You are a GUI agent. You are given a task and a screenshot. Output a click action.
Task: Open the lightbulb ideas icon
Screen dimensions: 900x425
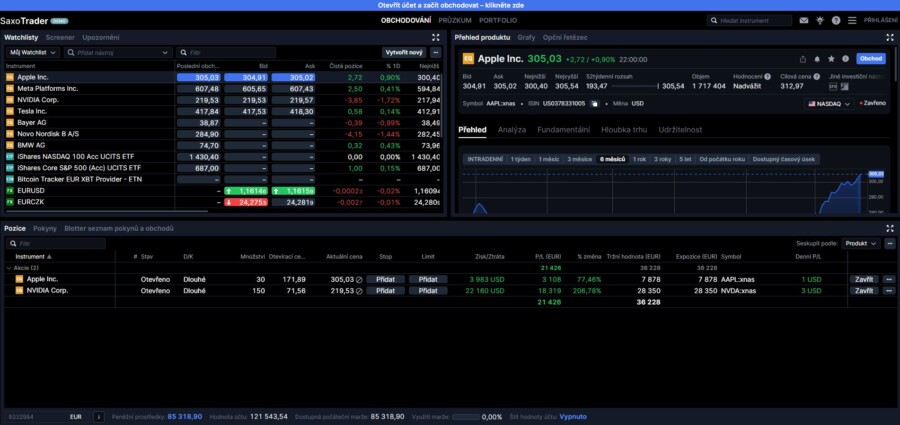pos(820,20)
